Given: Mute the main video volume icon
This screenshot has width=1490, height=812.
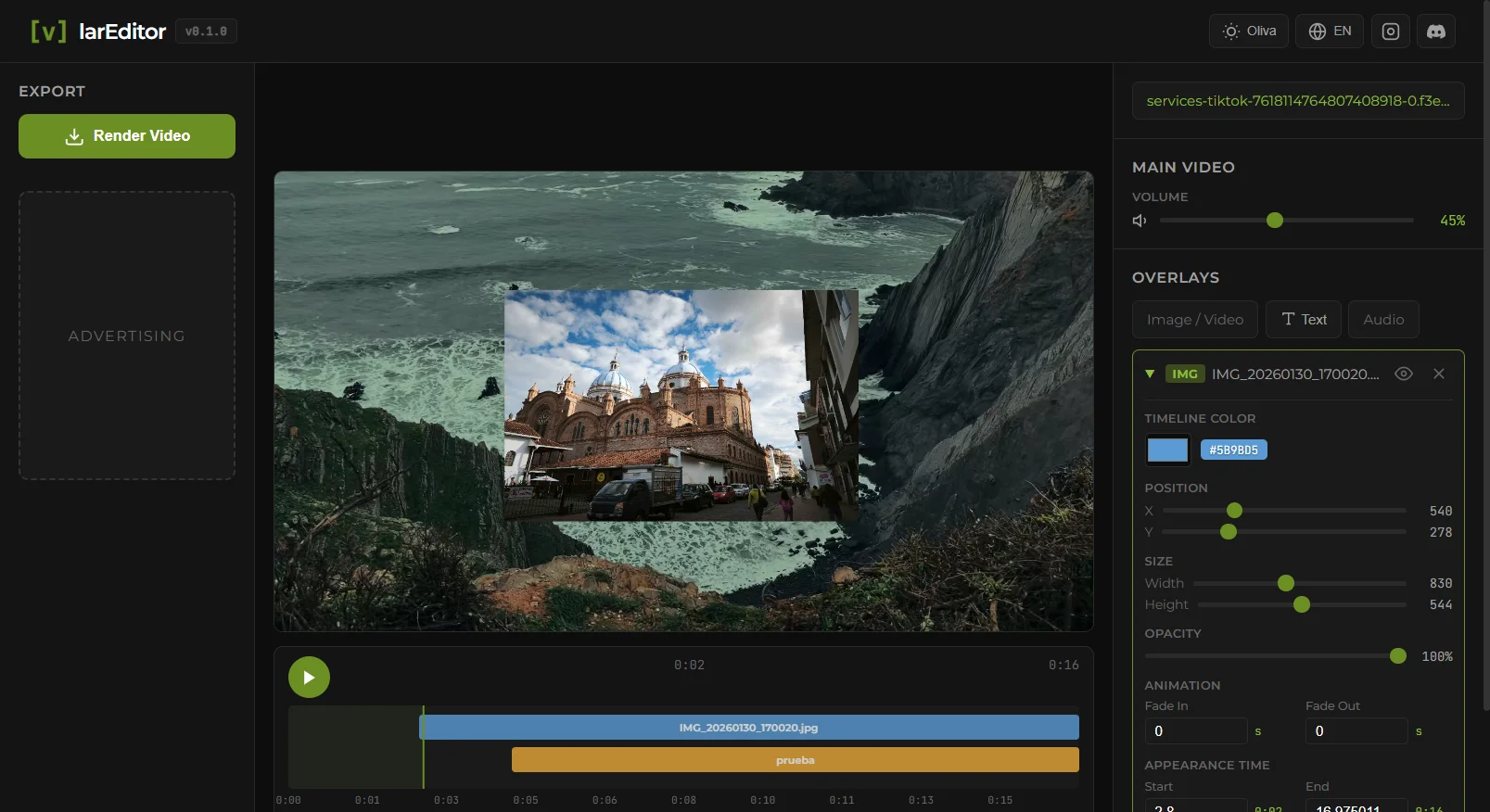Looking at the screenshot, I should point(1140,221).
